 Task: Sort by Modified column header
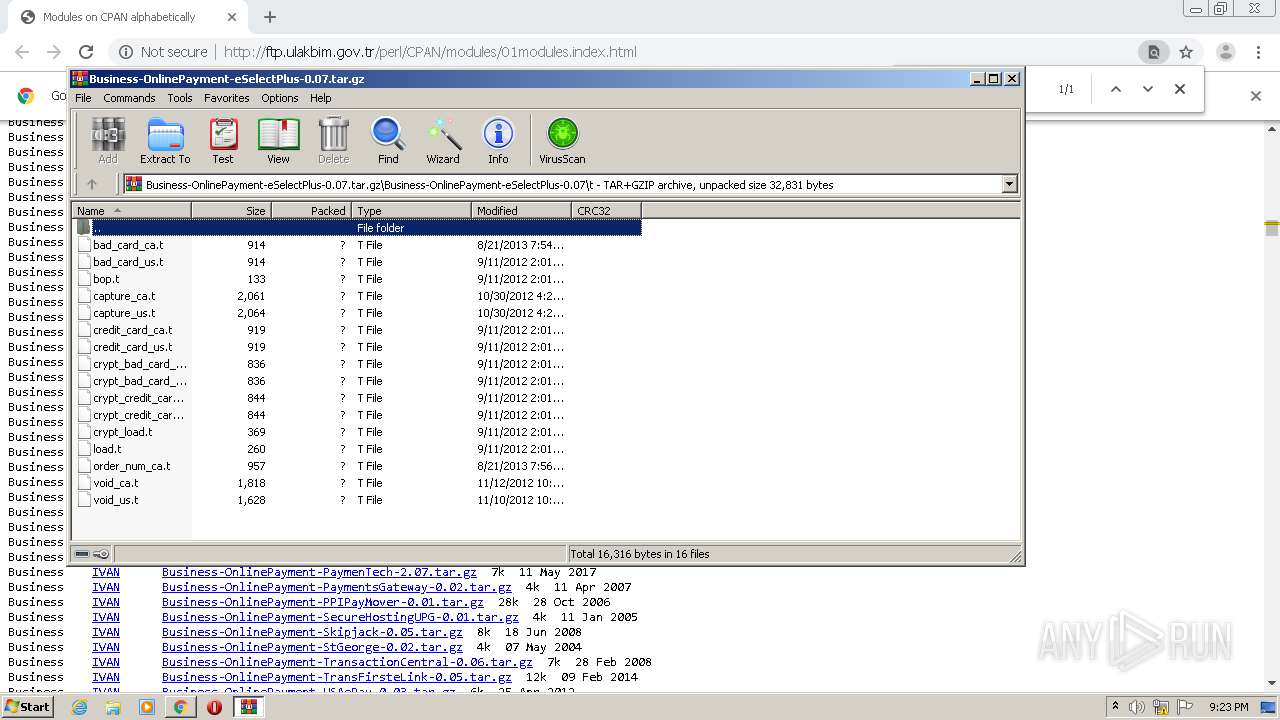[521, 210]
